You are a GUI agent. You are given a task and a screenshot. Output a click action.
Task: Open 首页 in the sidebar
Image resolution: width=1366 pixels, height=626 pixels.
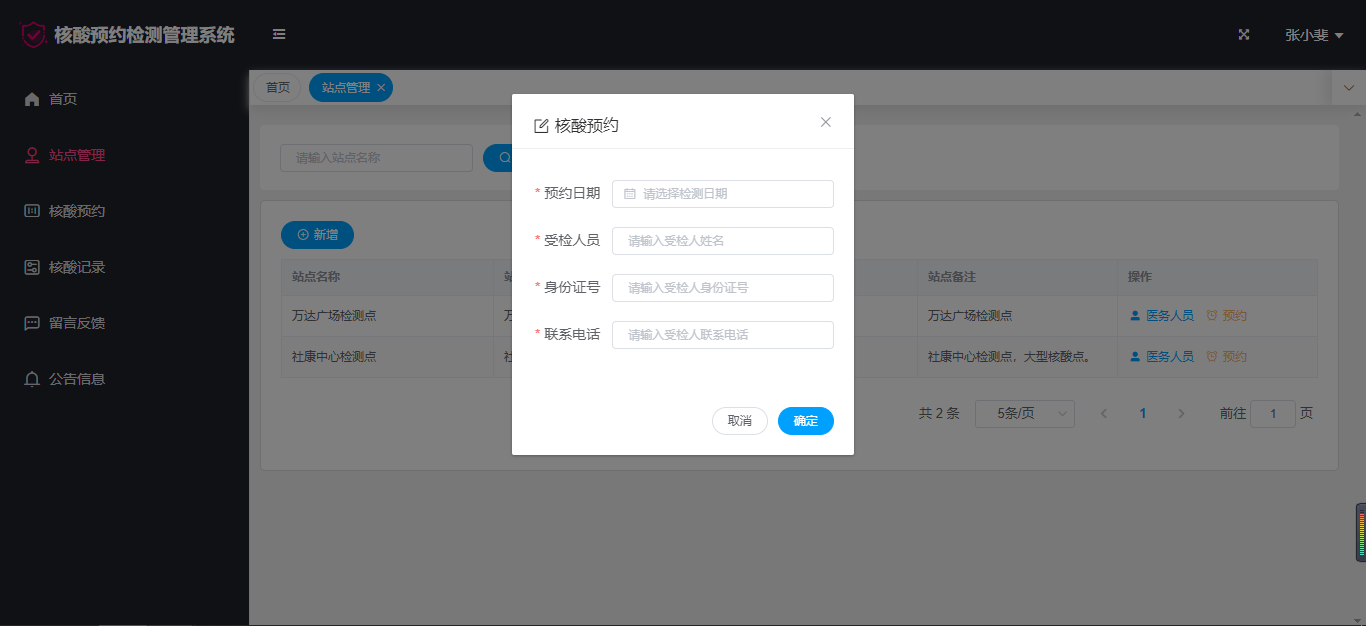pyautogui.click(x=124, y=99)
